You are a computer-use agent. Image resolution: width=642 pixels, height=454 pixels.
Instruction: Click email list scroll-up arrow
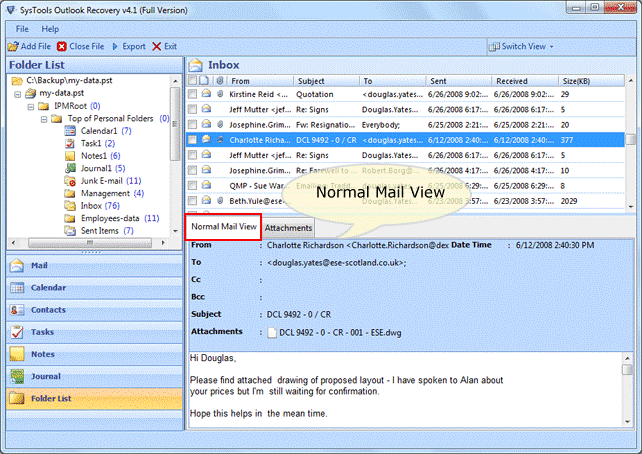tap(631, 81)
